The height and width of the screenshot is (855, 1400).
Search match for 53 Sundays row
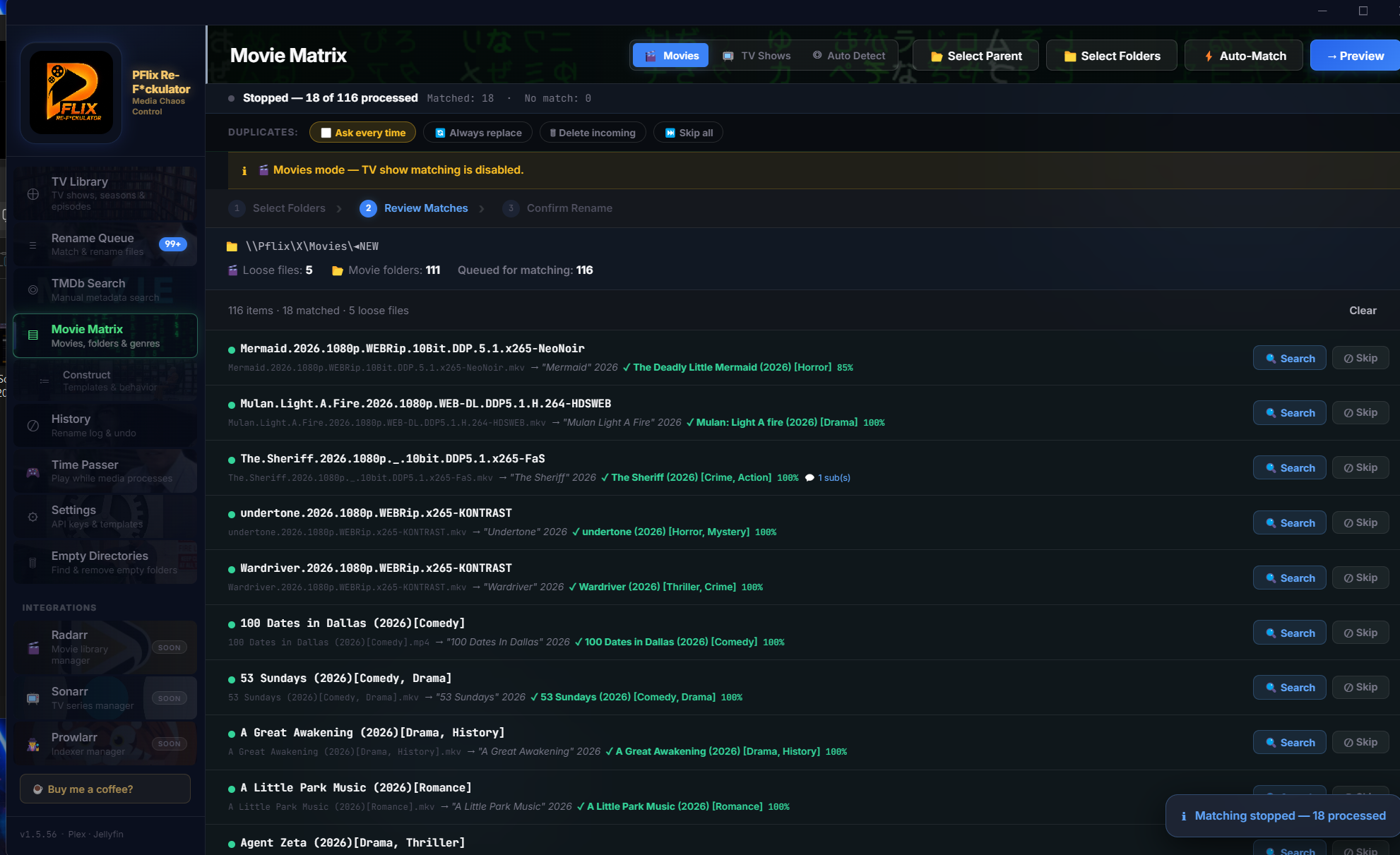point(1289,688)
